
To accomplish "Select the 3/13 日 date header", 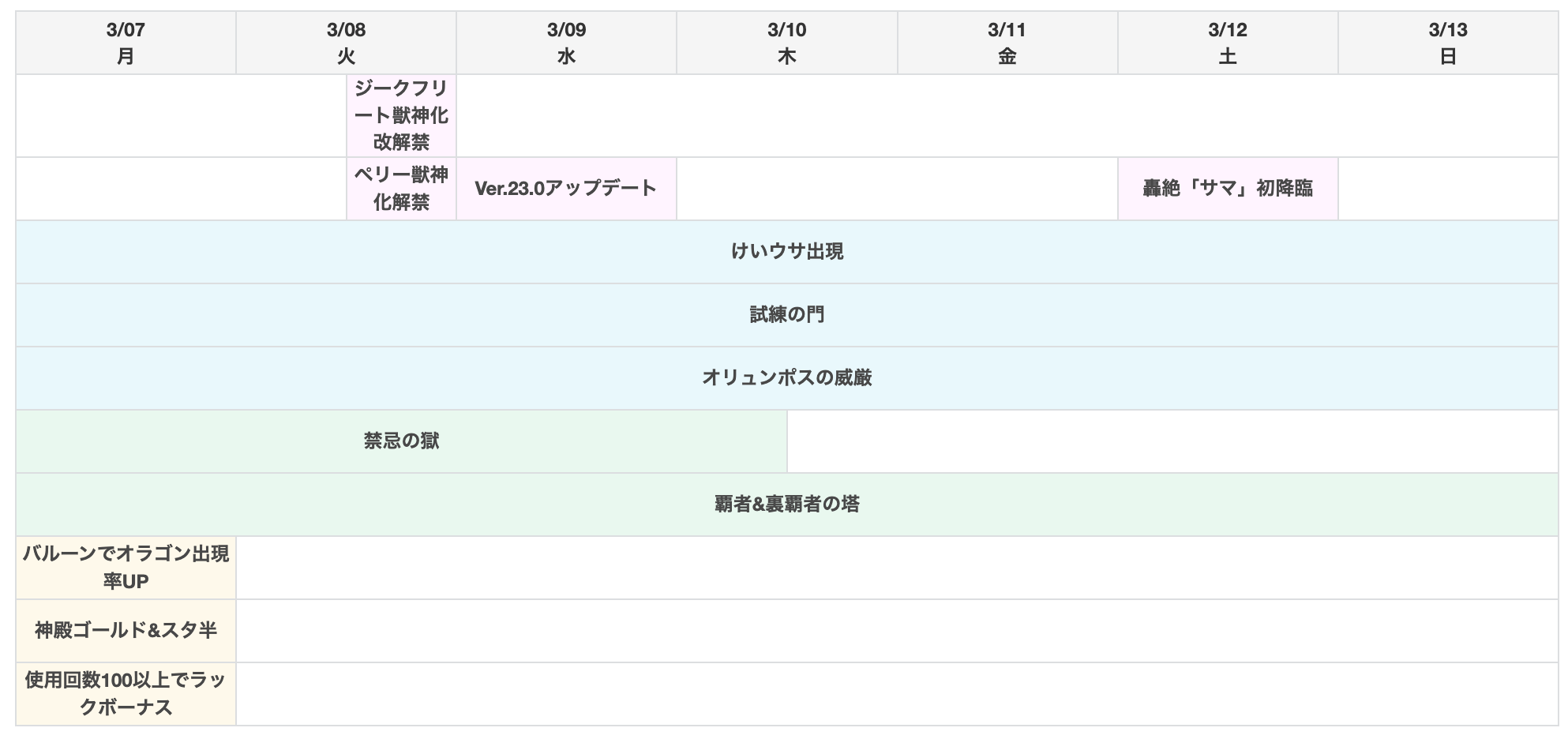I will [1447, 43].
